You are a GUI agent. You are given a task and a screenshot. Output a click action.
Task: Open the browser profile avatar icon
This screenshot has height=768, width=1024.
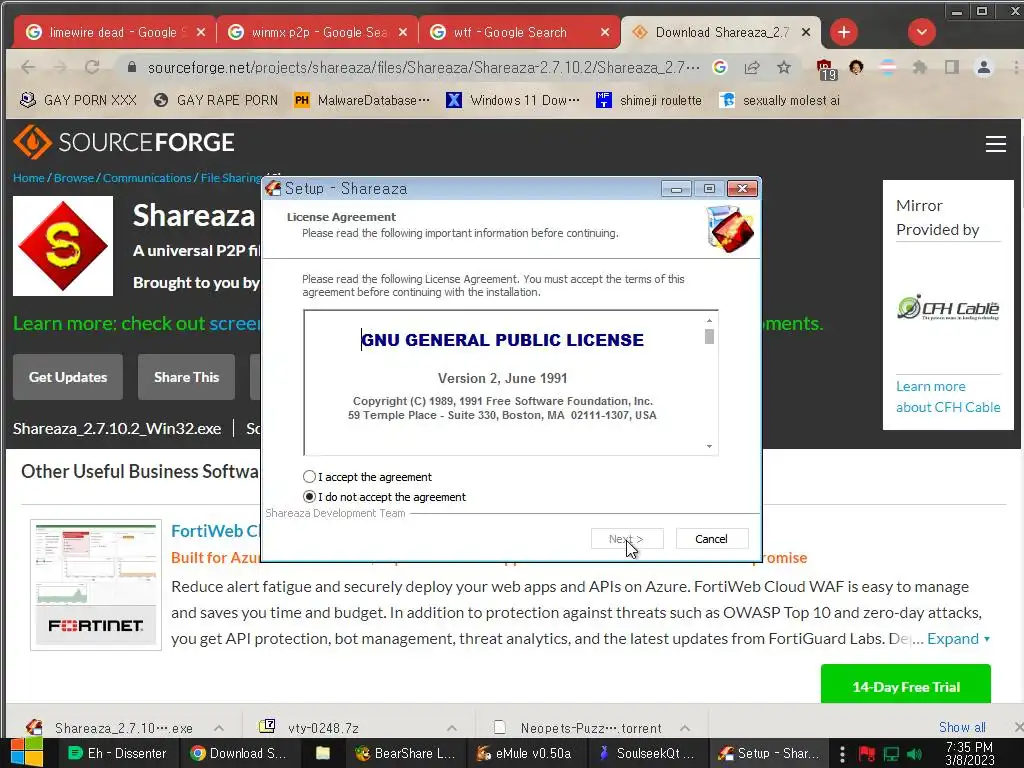tap(984, 67)
